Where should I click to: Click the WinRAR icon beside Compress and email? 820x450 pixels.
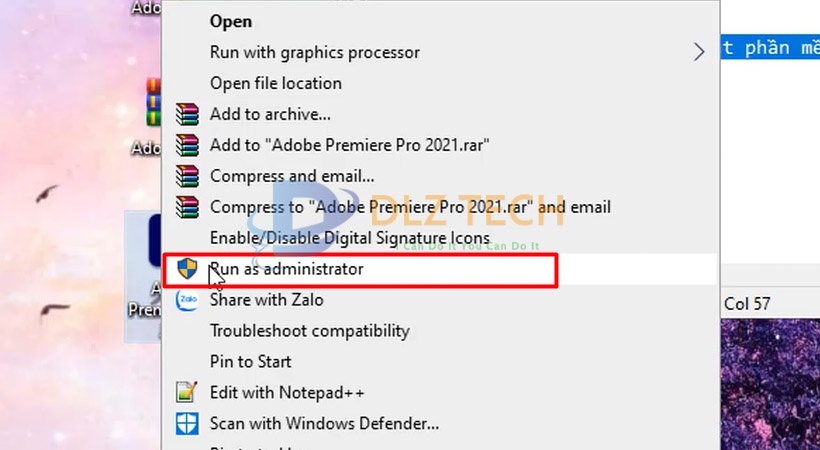186,176
